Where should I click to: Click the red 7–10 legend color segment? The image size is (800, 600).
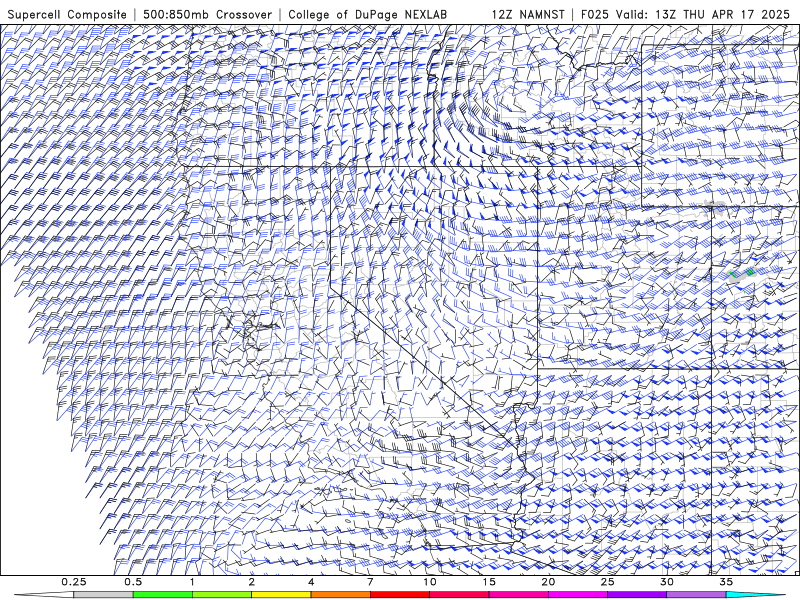[x=399, y=595]
